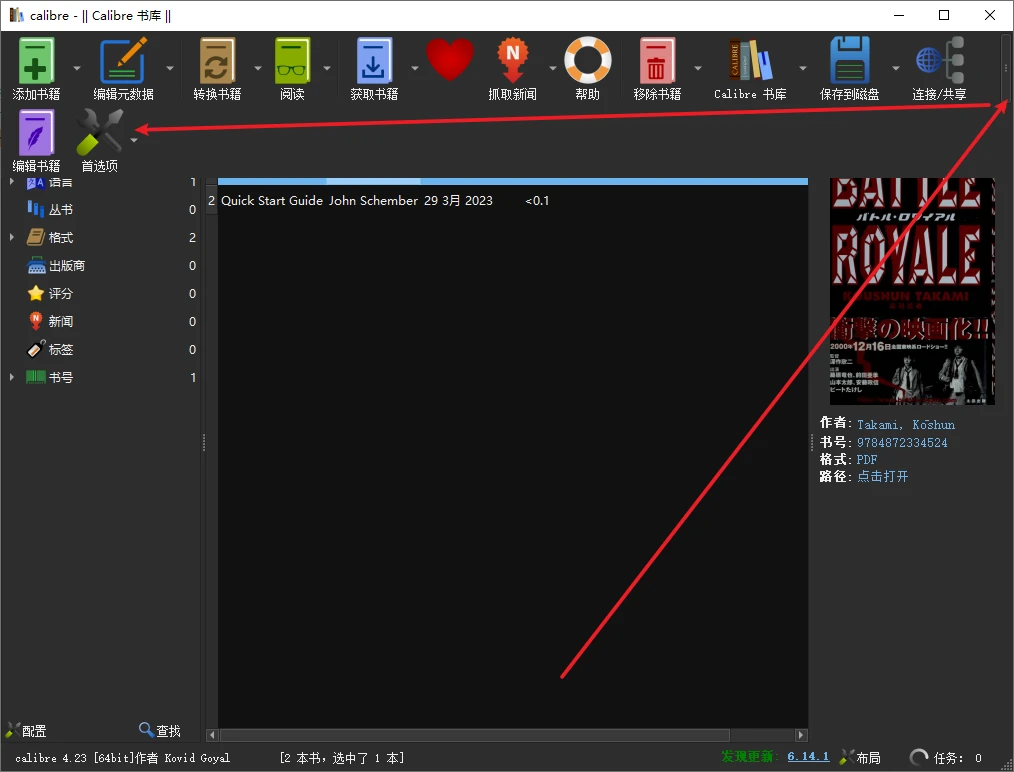Click the 布局 layout button
The height and width of the screenshot is (772, 1014).
(861, 757)
